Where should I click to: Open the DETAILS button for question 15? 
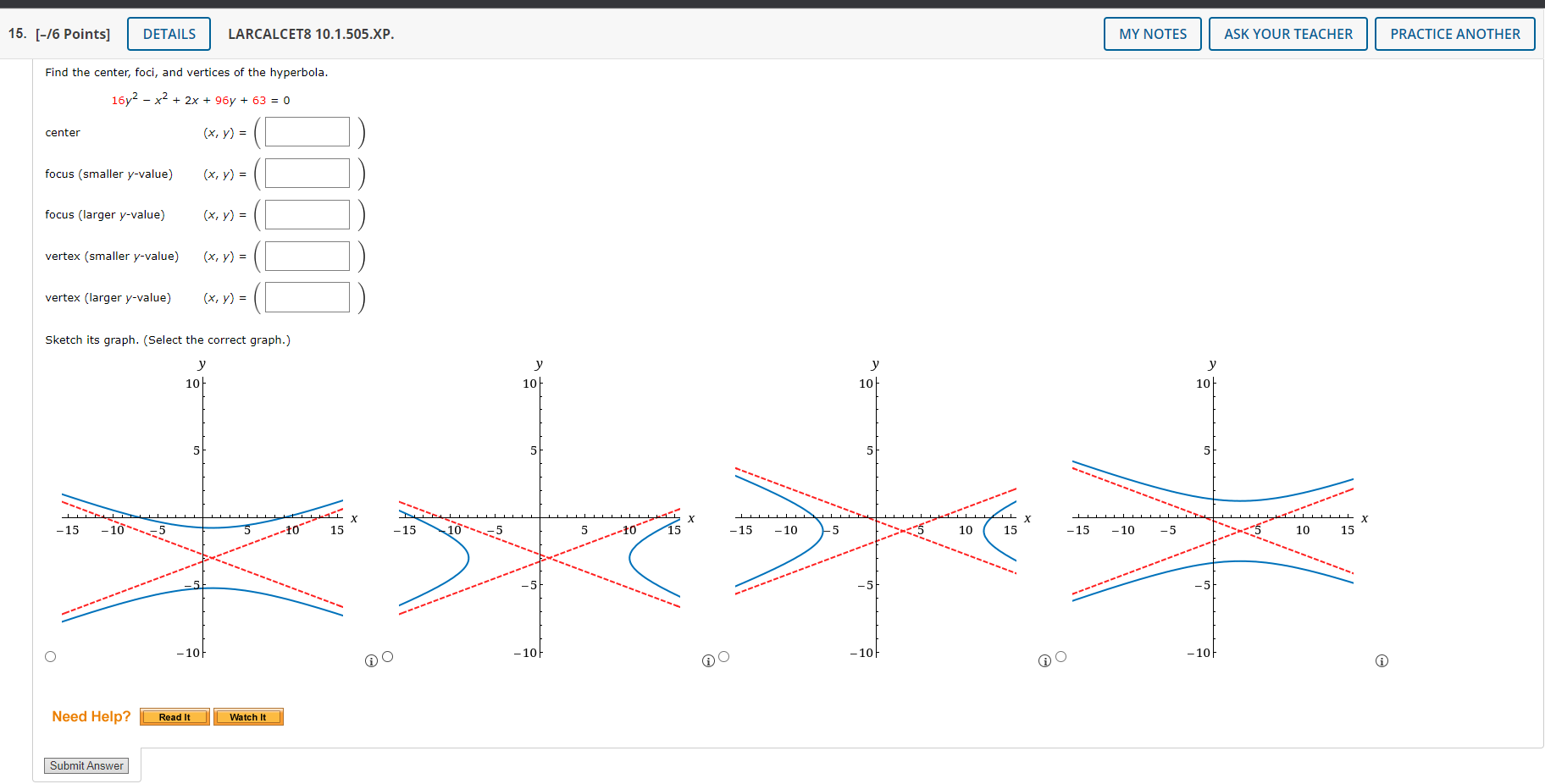[169, 34]
